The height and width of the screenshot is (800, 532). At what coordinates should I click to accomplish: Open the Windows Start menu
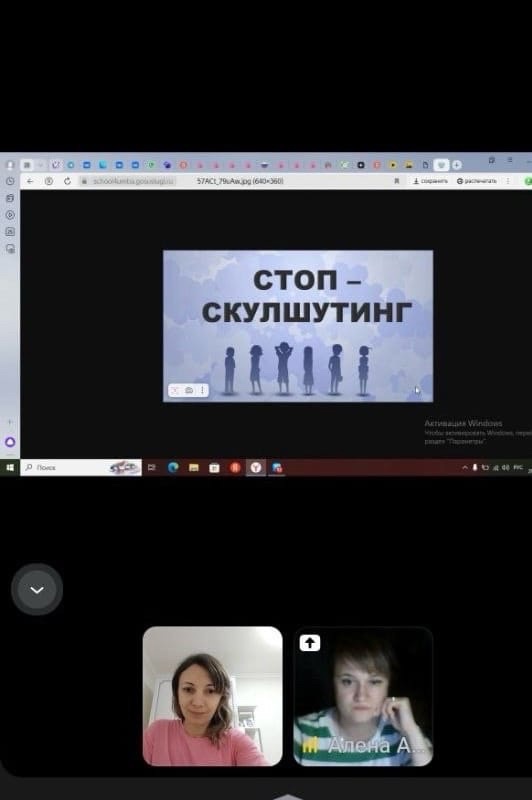(x=10, y=467)
